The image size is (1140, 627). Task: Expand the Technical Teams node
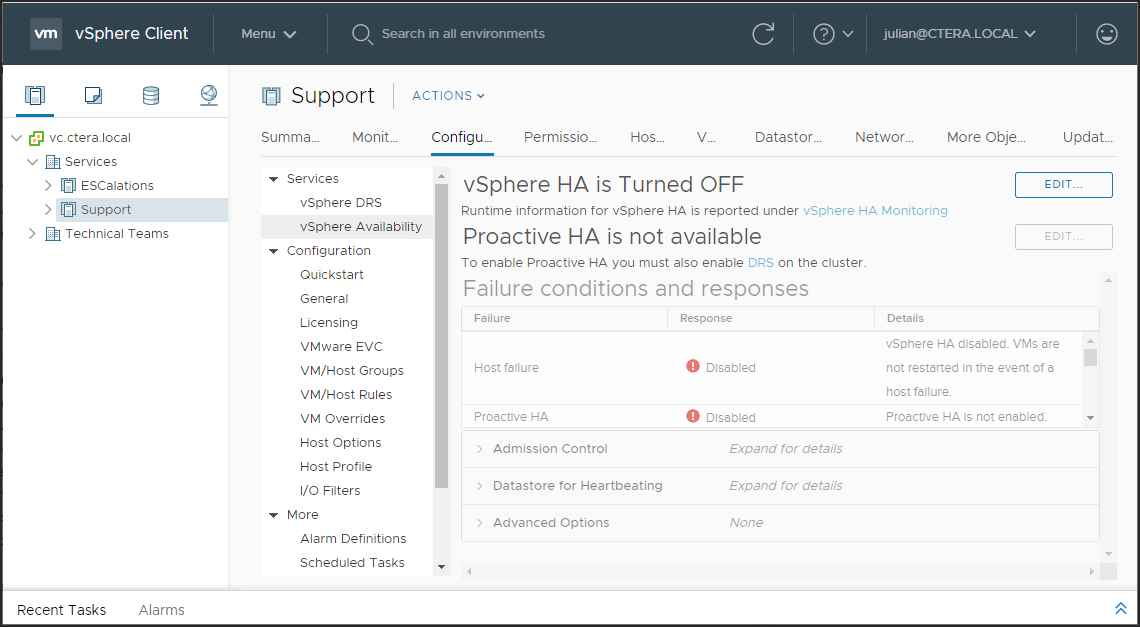tap(32, 233)
